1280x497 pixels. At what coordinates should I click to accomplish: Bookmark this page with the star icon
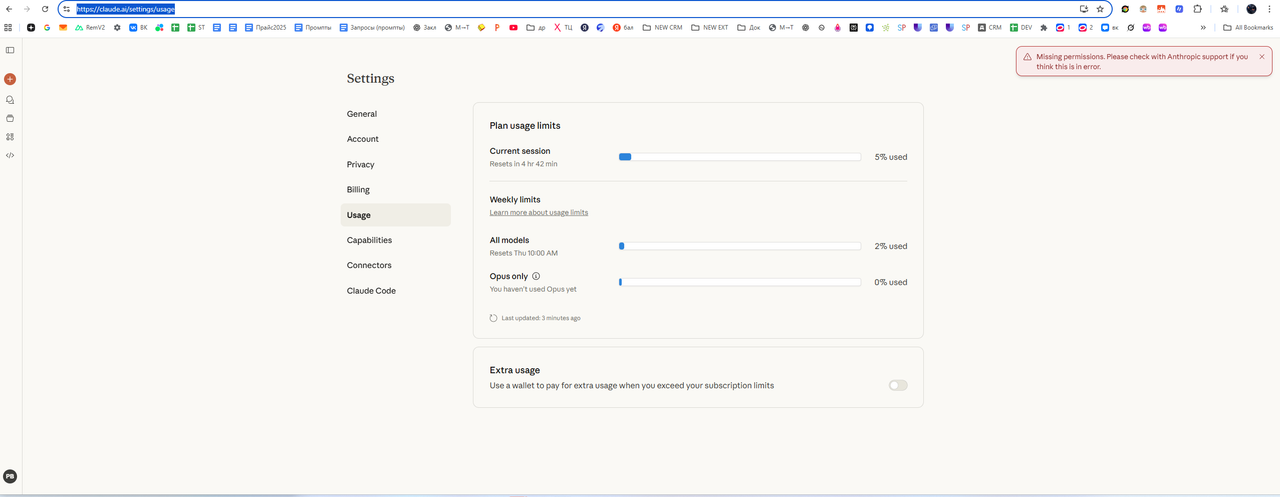pos(1100,9)
